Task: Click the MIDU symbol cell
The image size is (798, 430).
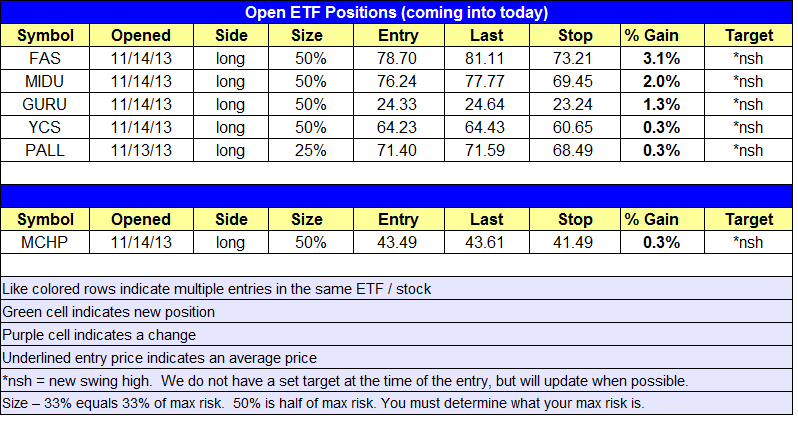Action: pos(45,81)
